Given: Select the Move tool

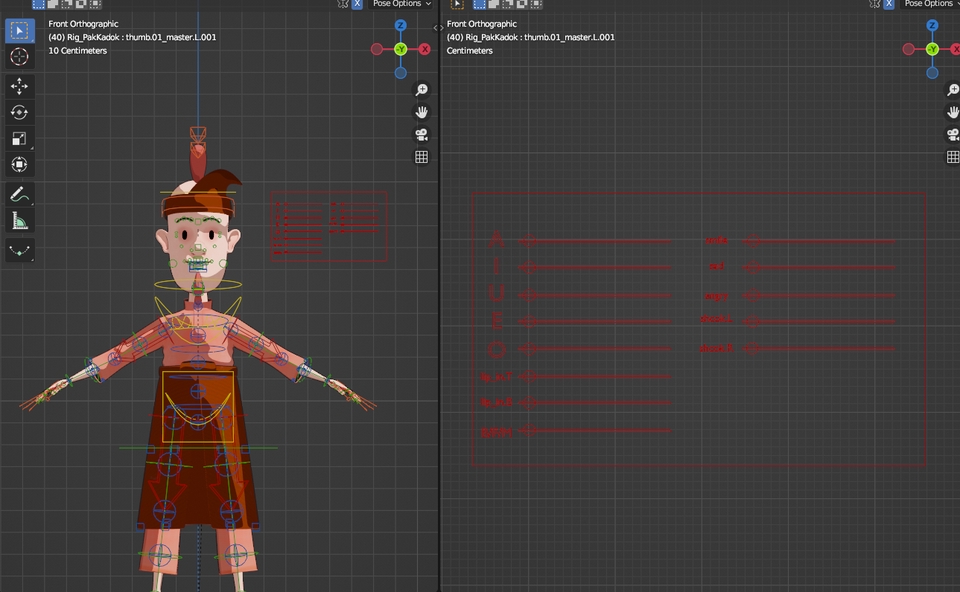Looking at the screenshot, I should [19, 86].
